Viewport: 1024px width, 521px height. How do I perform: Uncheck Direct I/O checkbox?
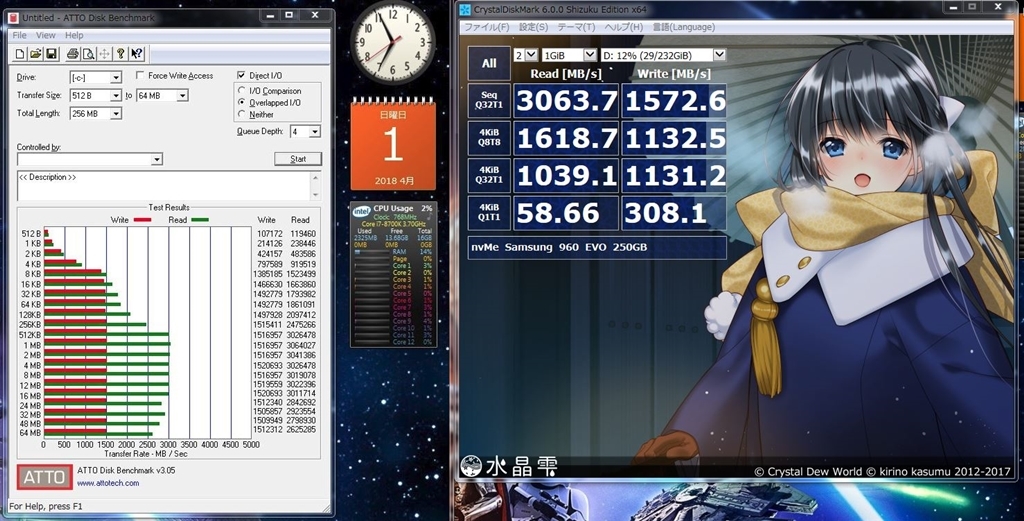coord(241,76)
